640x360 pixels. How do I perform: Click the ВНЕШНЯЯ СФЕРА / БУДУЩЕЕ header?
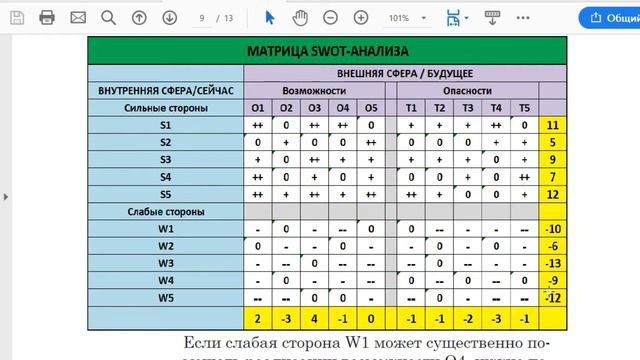(405, 73)
